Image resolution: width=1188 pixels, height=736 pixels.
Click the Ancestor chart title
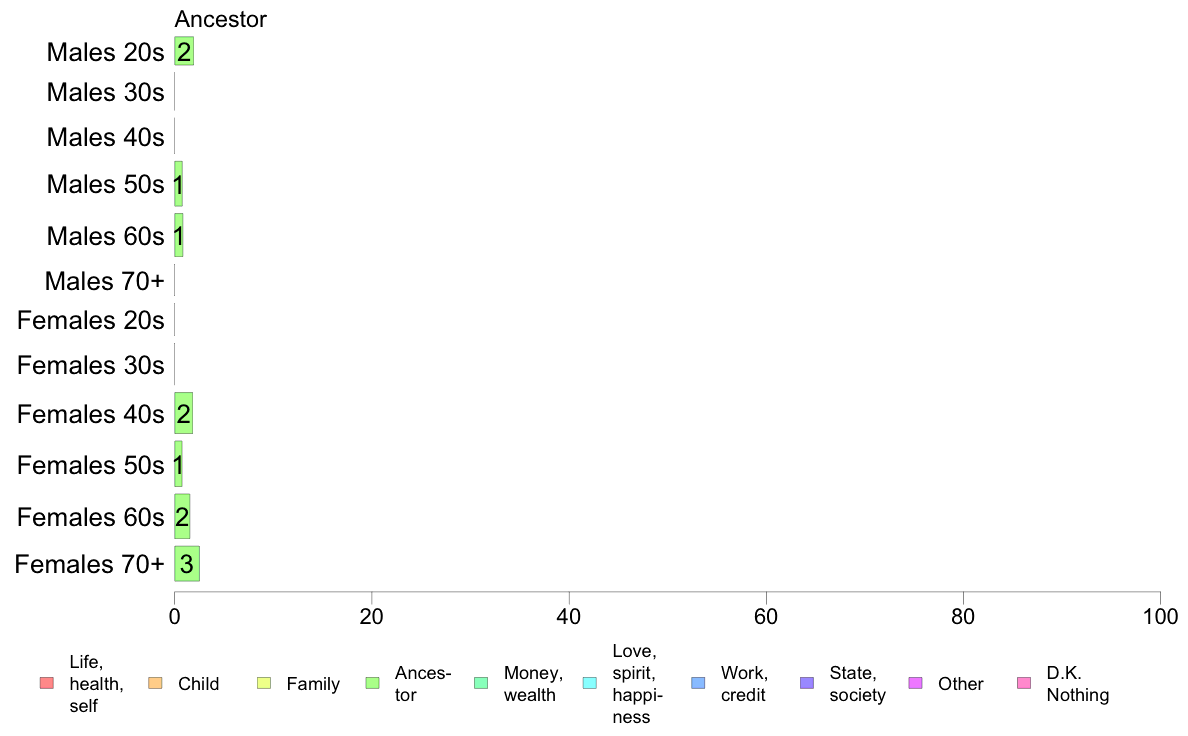tap(220, 19)
